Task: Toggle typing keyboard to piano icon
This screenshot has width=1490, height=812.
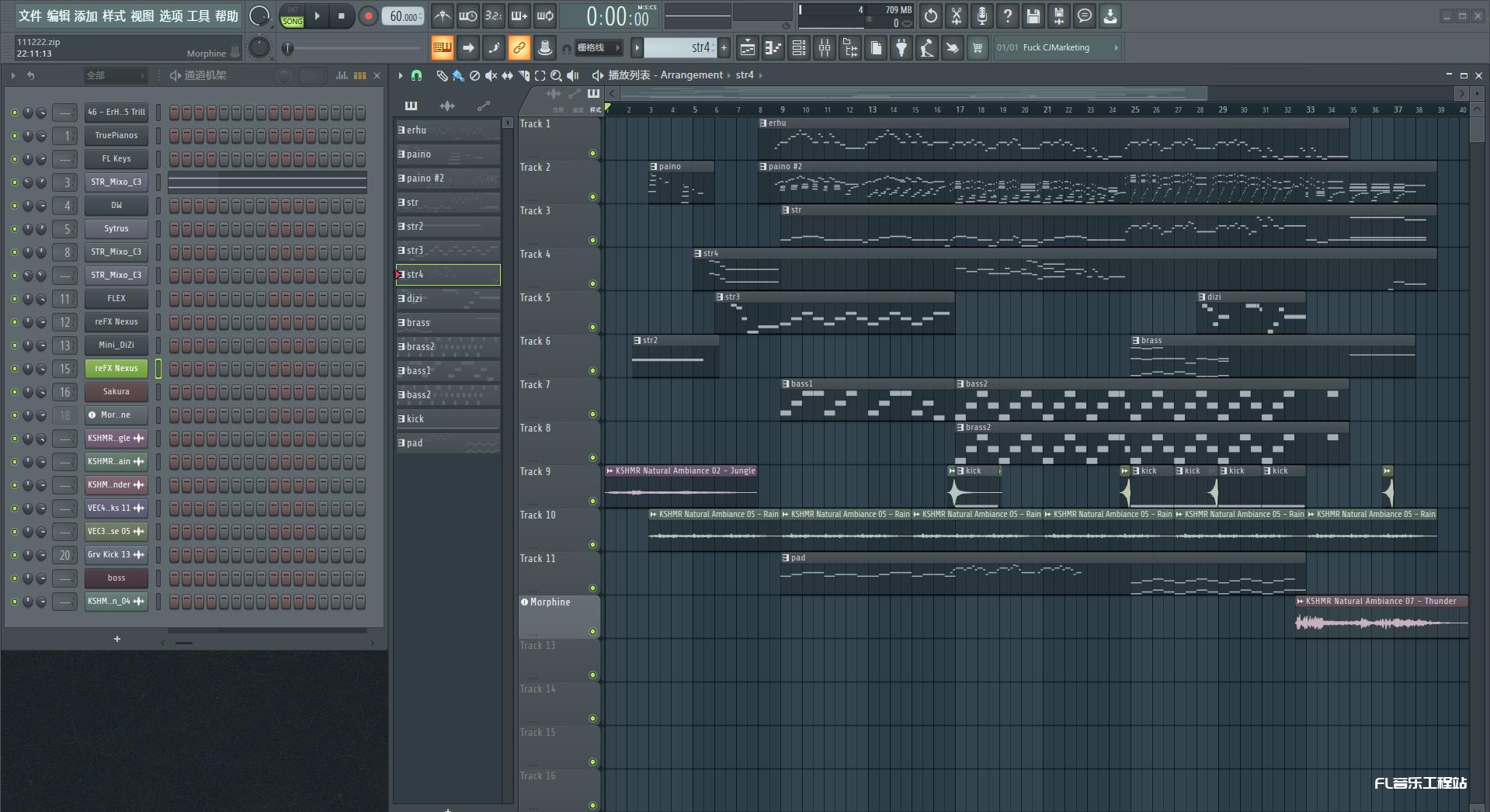Action: coord(442,48)
